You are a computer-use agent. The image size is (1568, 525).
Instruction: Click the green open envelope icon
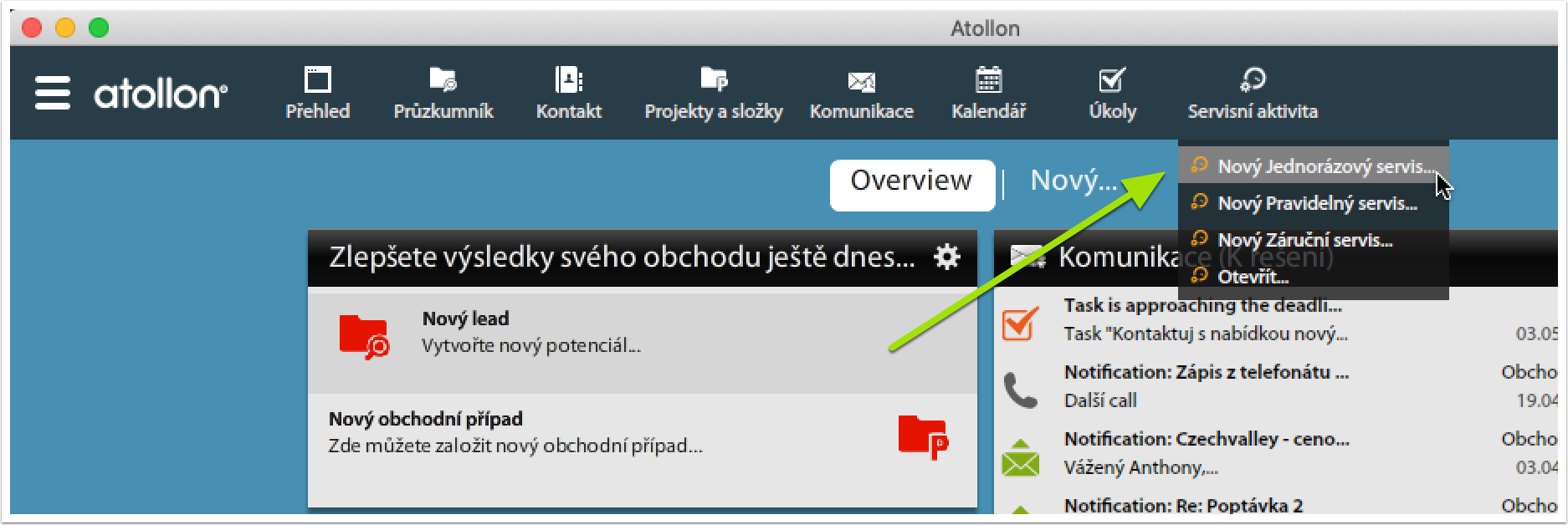tap(1021, 457)
